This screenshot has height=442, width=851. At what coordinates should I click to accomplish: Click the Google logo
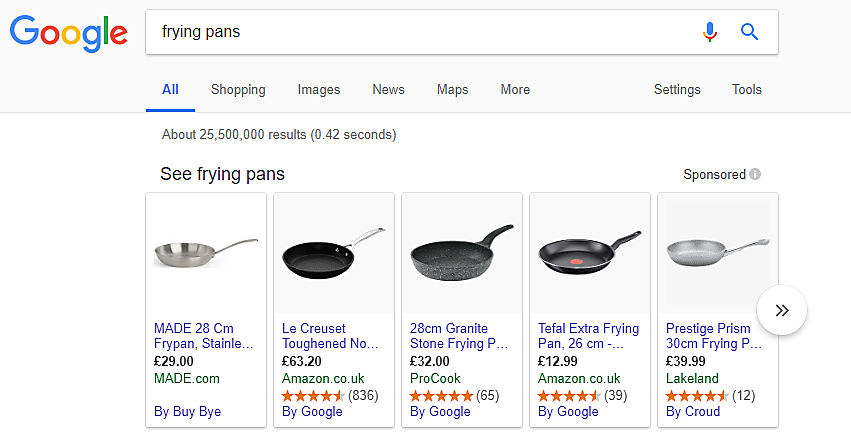pos(68,34)
